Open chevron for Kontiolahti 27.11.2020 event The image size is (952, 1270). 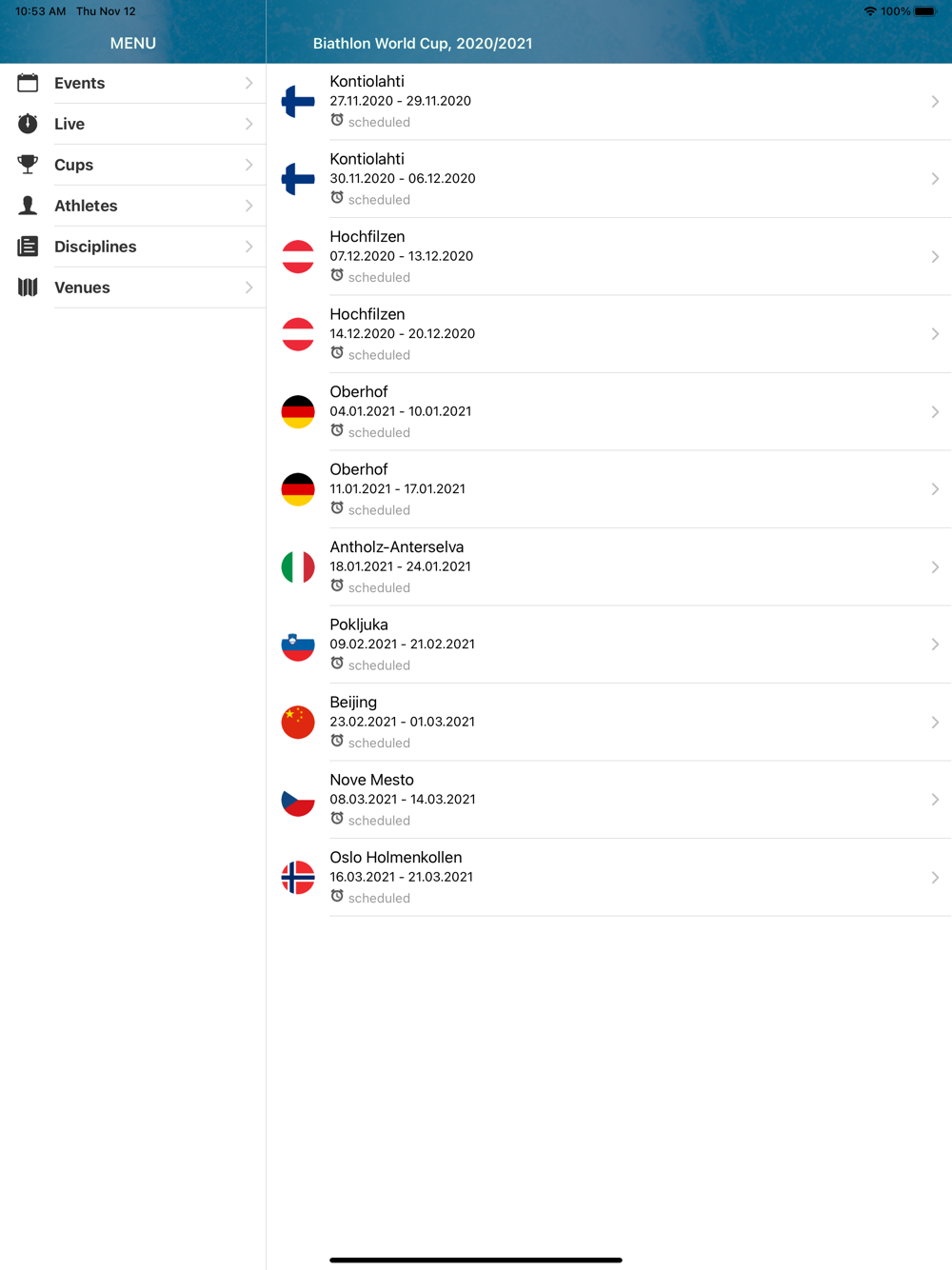(x=935, y=102)
